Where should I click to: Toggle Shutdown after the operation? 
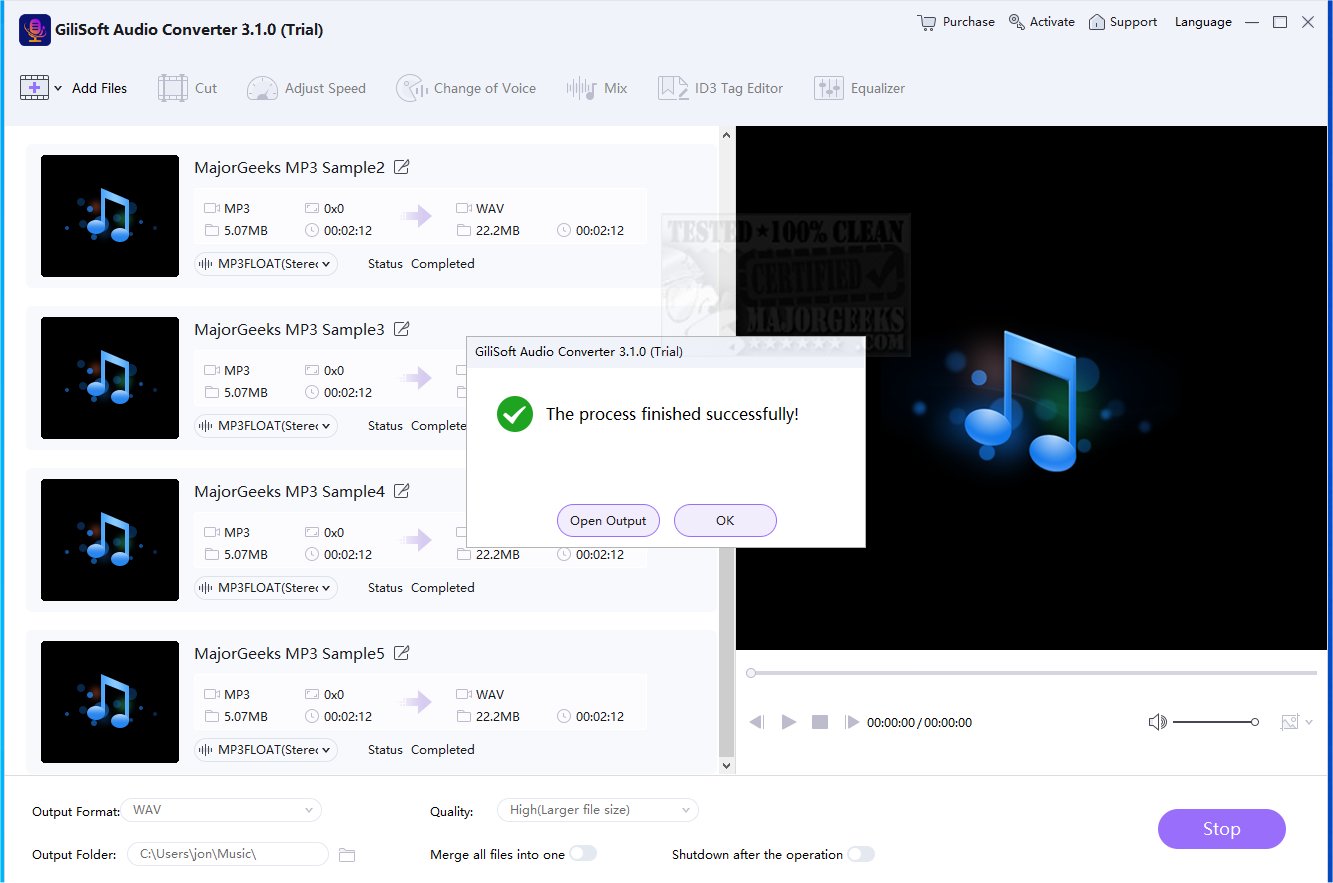[861, 854]
